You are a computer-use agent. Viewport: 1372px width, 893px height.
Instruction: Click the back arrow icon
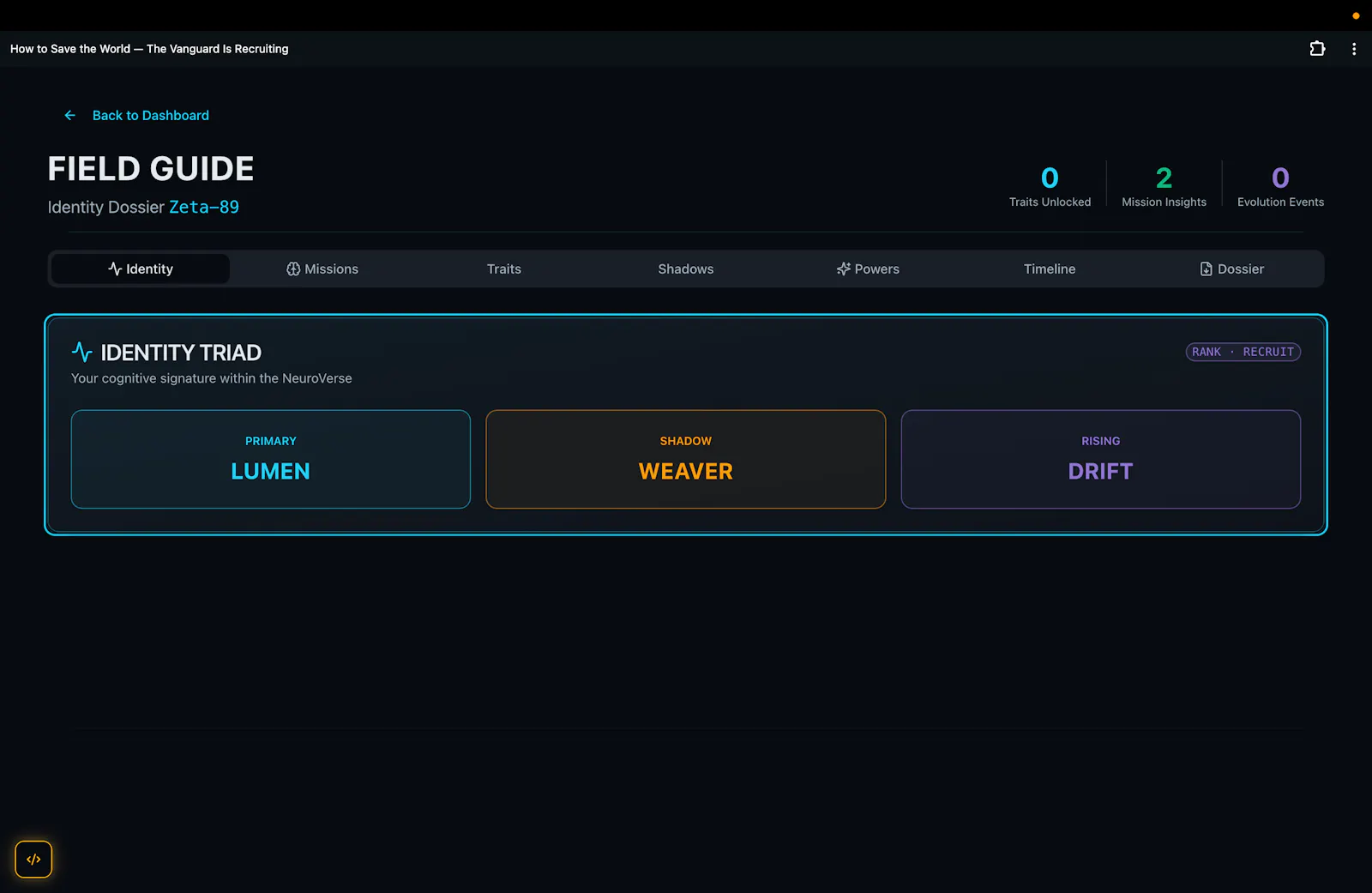tap(70, 115)
